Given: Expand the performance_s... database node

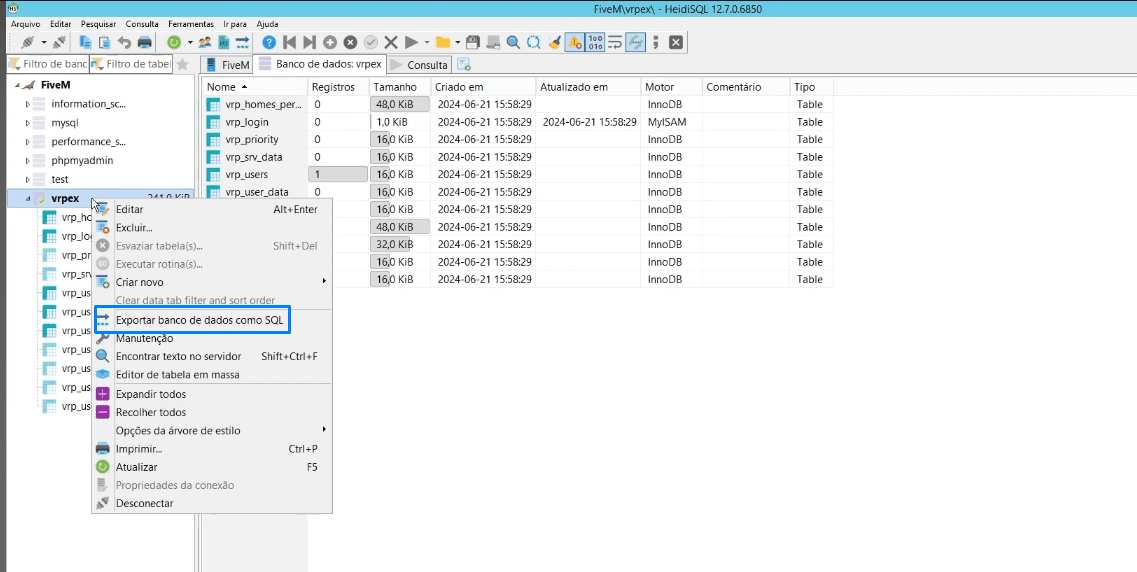Looking at the screenshot, I should click(x=28, y=141).
